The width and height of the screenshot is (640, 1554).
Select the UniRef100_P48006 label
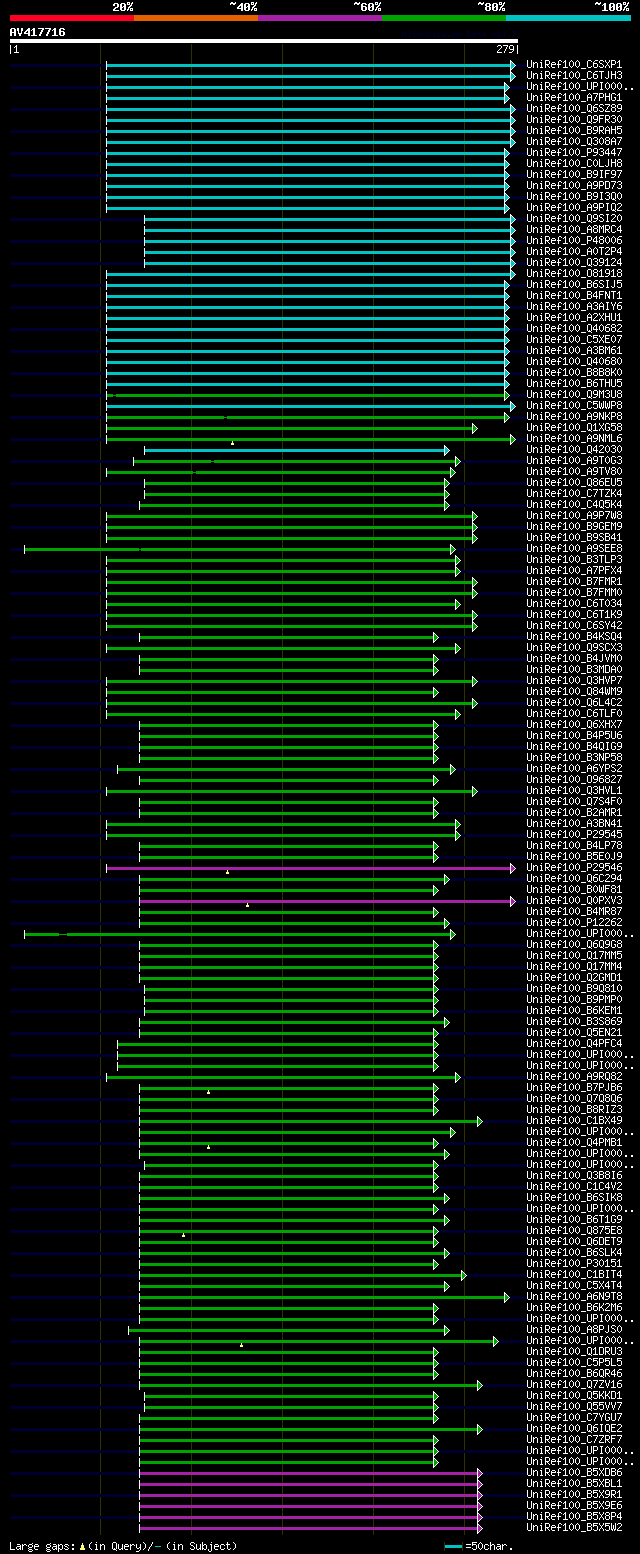pos(574,240)
